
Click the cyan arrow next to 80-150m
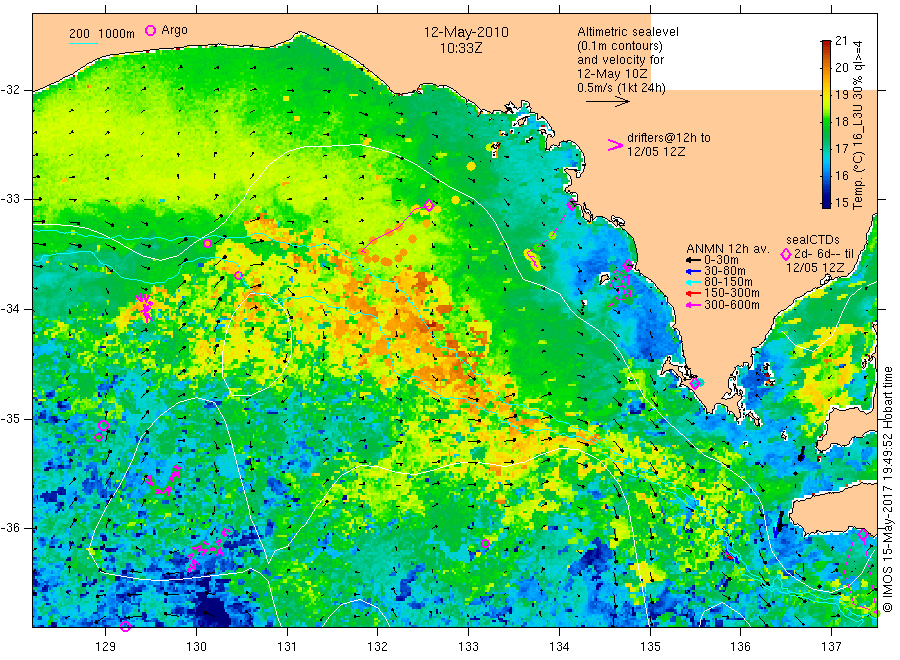pos(694,282)
